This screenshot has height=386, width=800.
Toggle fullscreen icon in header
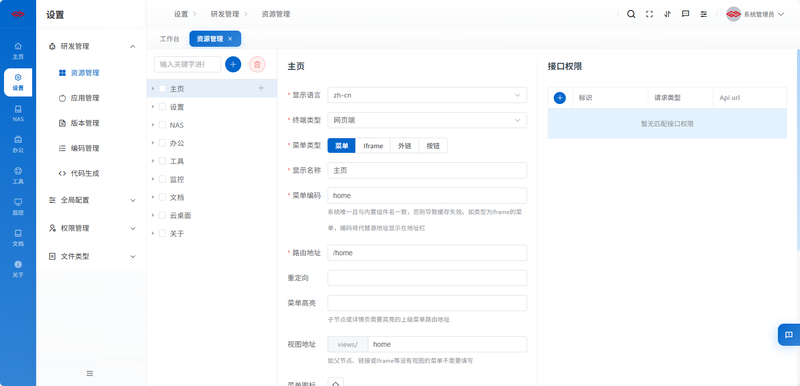click(649, 14)
